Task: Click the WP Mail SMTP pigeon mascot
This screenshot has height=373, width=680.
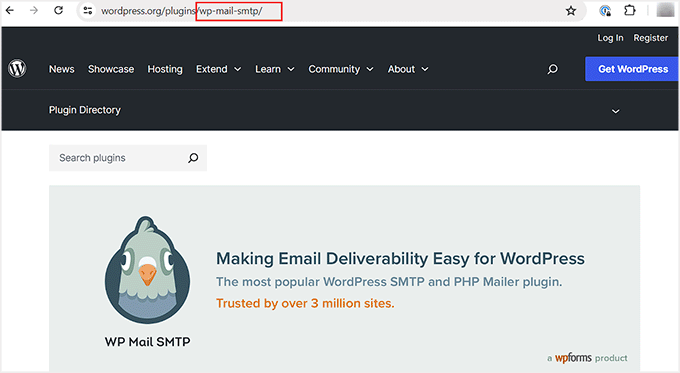Action: tap(147, 269)
